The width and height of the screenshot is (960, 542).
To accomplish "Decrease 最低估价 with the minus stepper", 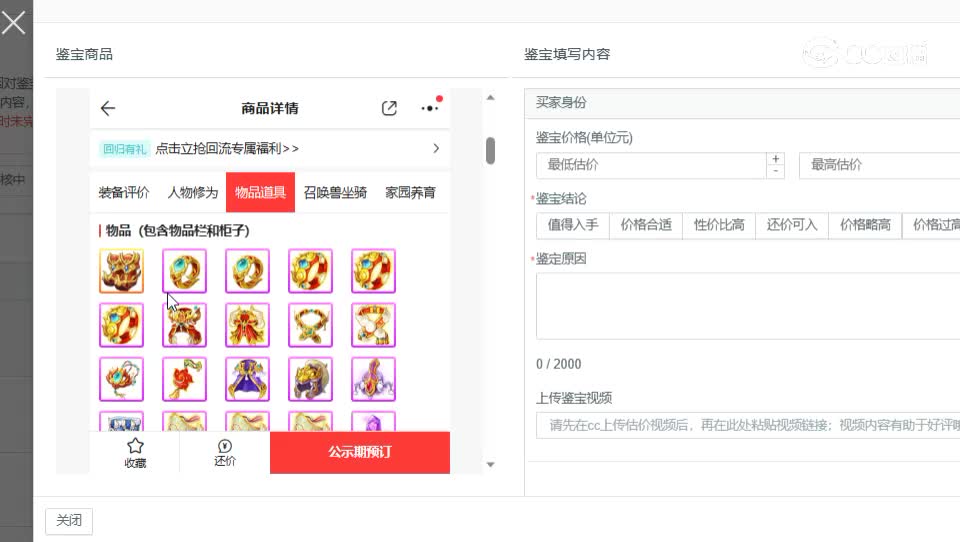I will pos(776,172).
